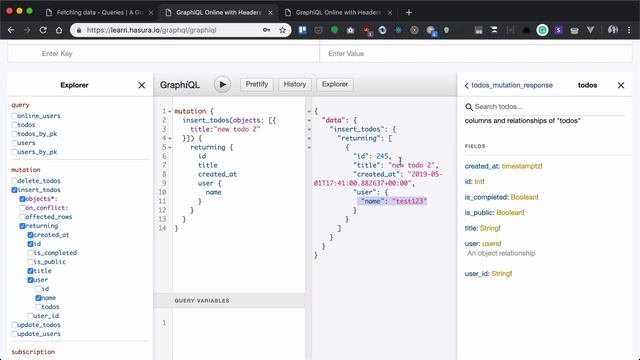Open is_completed Boolean type link

524,197
